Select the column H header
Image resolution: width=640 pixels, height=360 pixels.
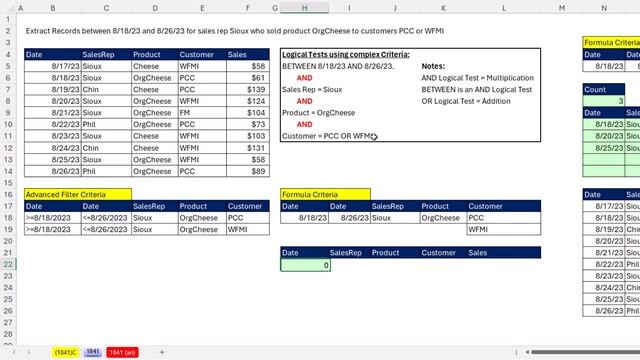click(x=304, y=8)
